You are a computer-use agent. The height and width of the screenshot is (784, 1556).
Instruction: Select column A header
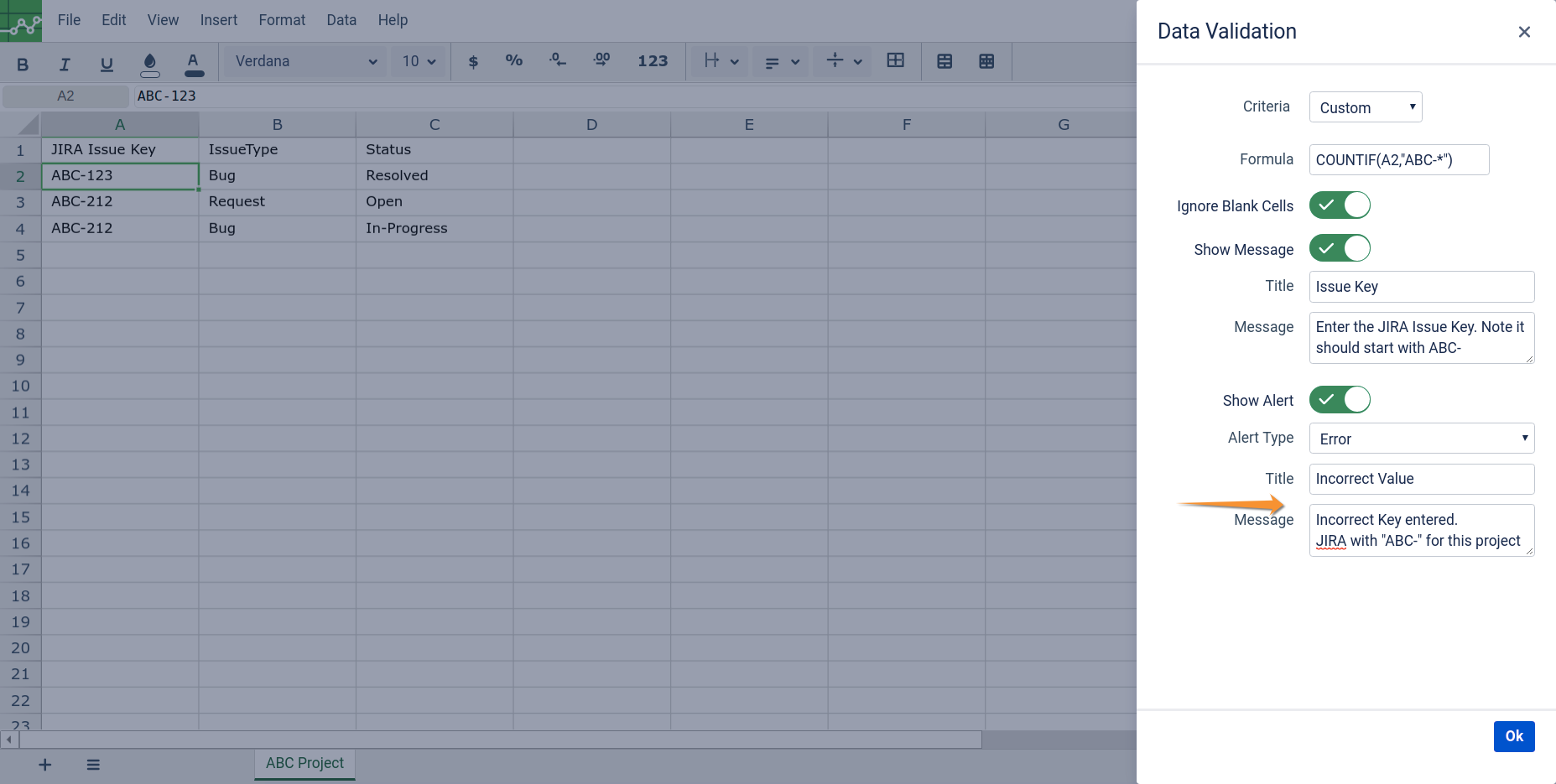click(120, 125)
